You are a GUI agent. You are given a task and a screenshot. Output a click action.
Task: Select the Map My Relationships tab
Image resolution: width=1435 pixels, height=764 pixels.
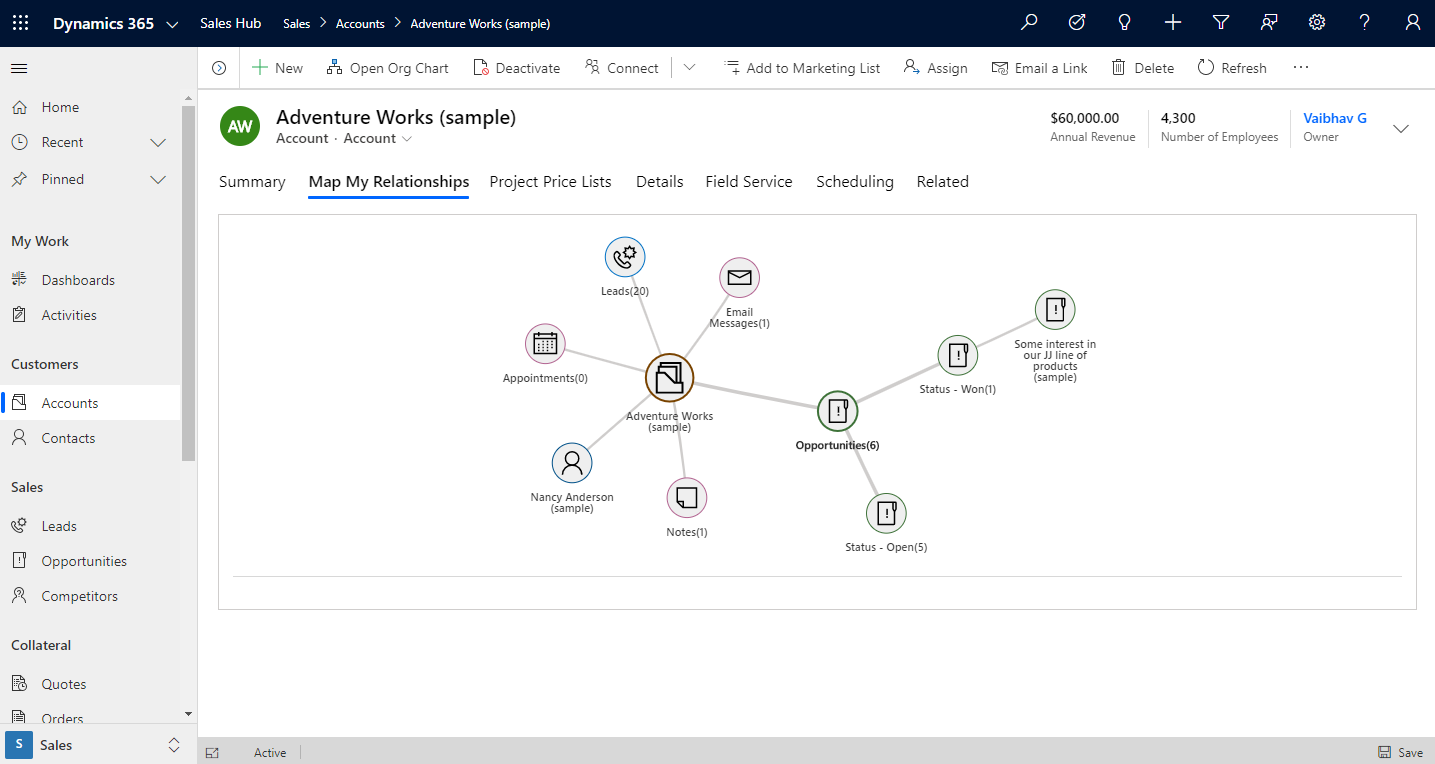[x=389, y=182]
